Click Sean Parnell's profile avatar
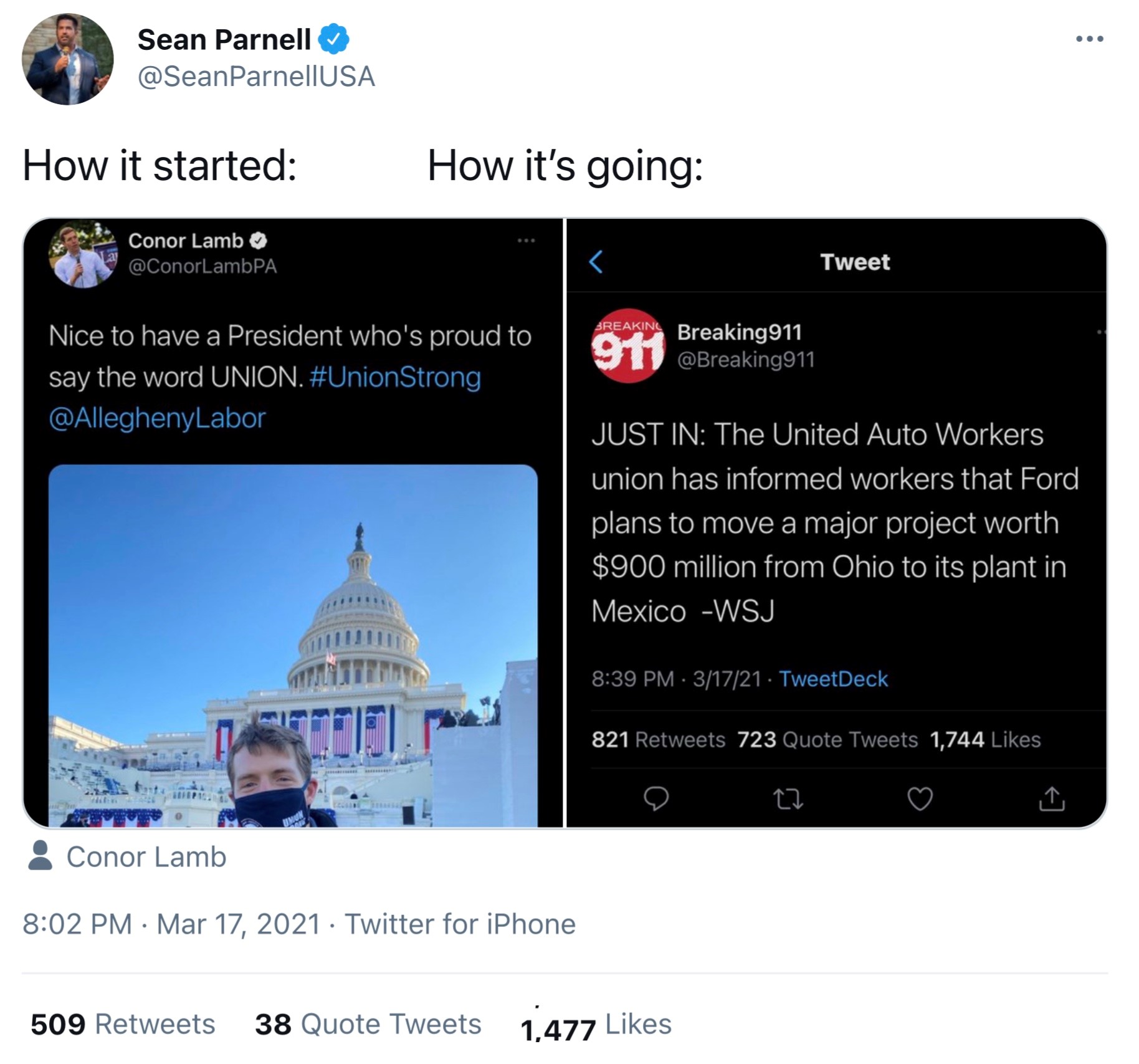Viewport: 1139px width, 1064px height. (x=67, y=59)
